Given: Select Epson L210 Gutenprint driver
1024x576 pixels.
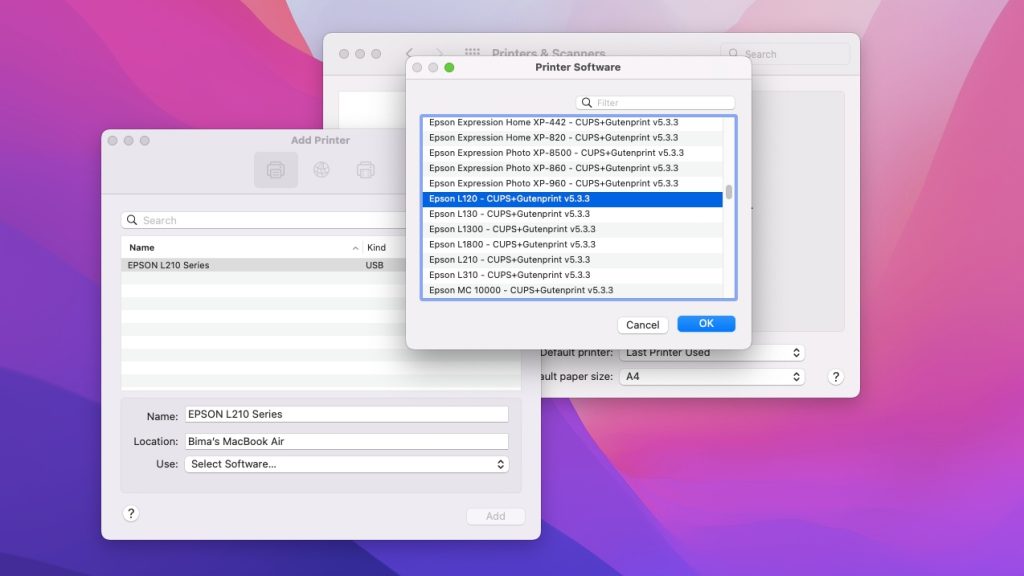Looking at the screenshot, I should pos(572,259).
